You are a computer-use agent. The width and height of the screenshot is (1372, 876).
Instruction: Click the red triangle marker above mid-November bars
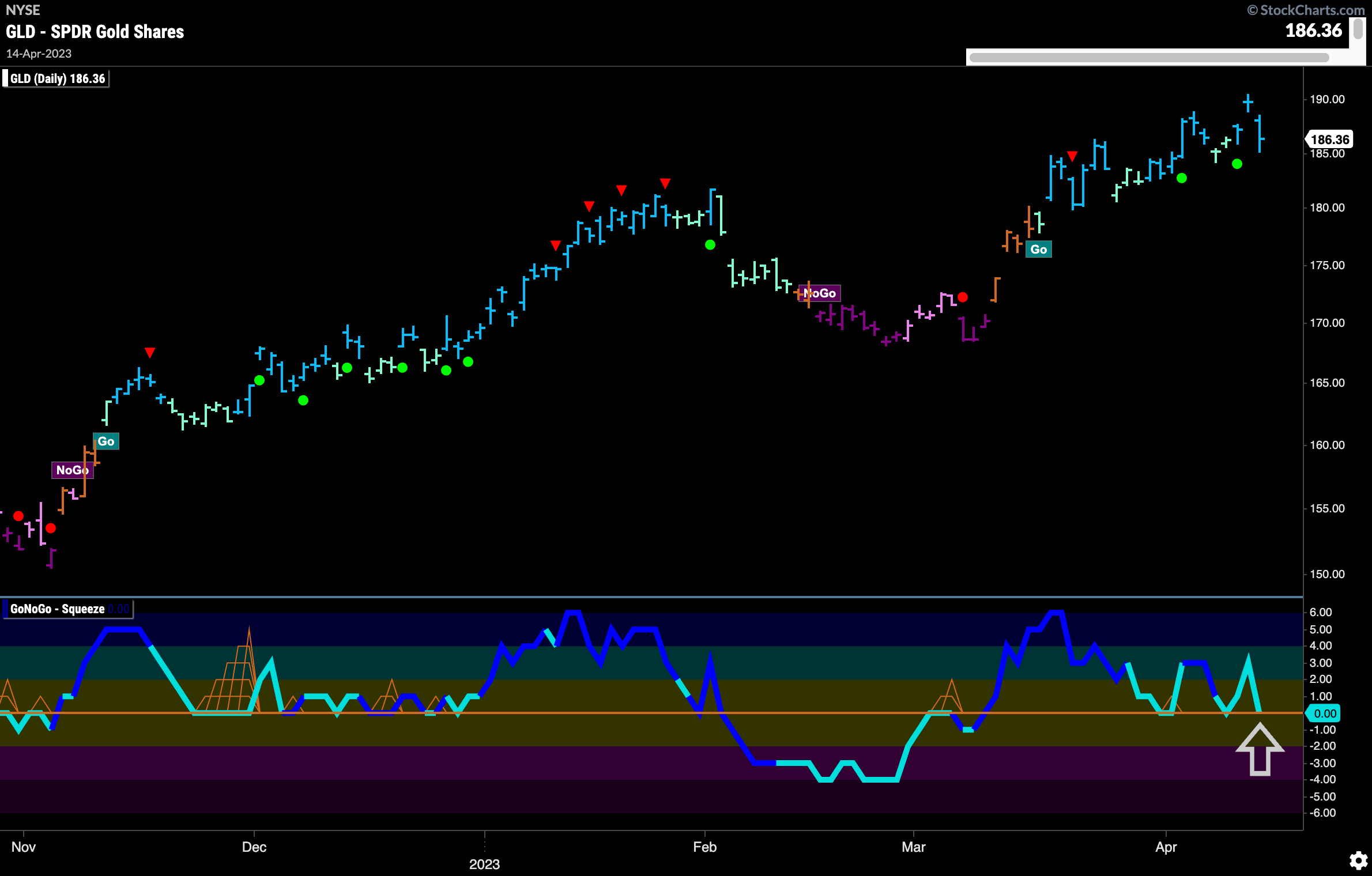pos(150,352)
